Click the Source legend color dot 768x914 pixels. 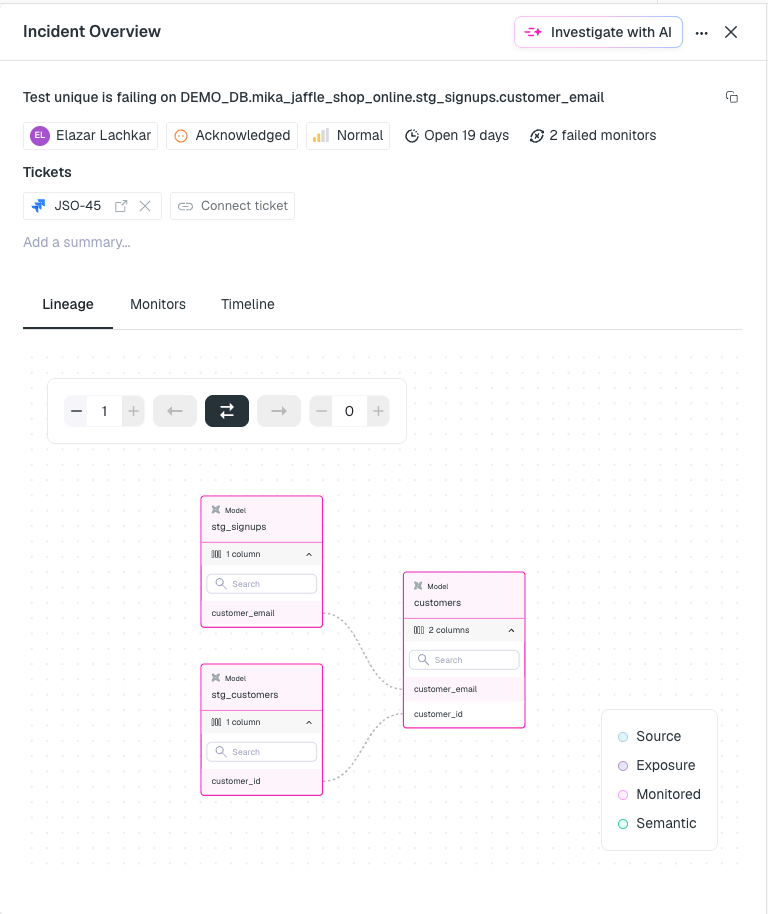[623, 737]
